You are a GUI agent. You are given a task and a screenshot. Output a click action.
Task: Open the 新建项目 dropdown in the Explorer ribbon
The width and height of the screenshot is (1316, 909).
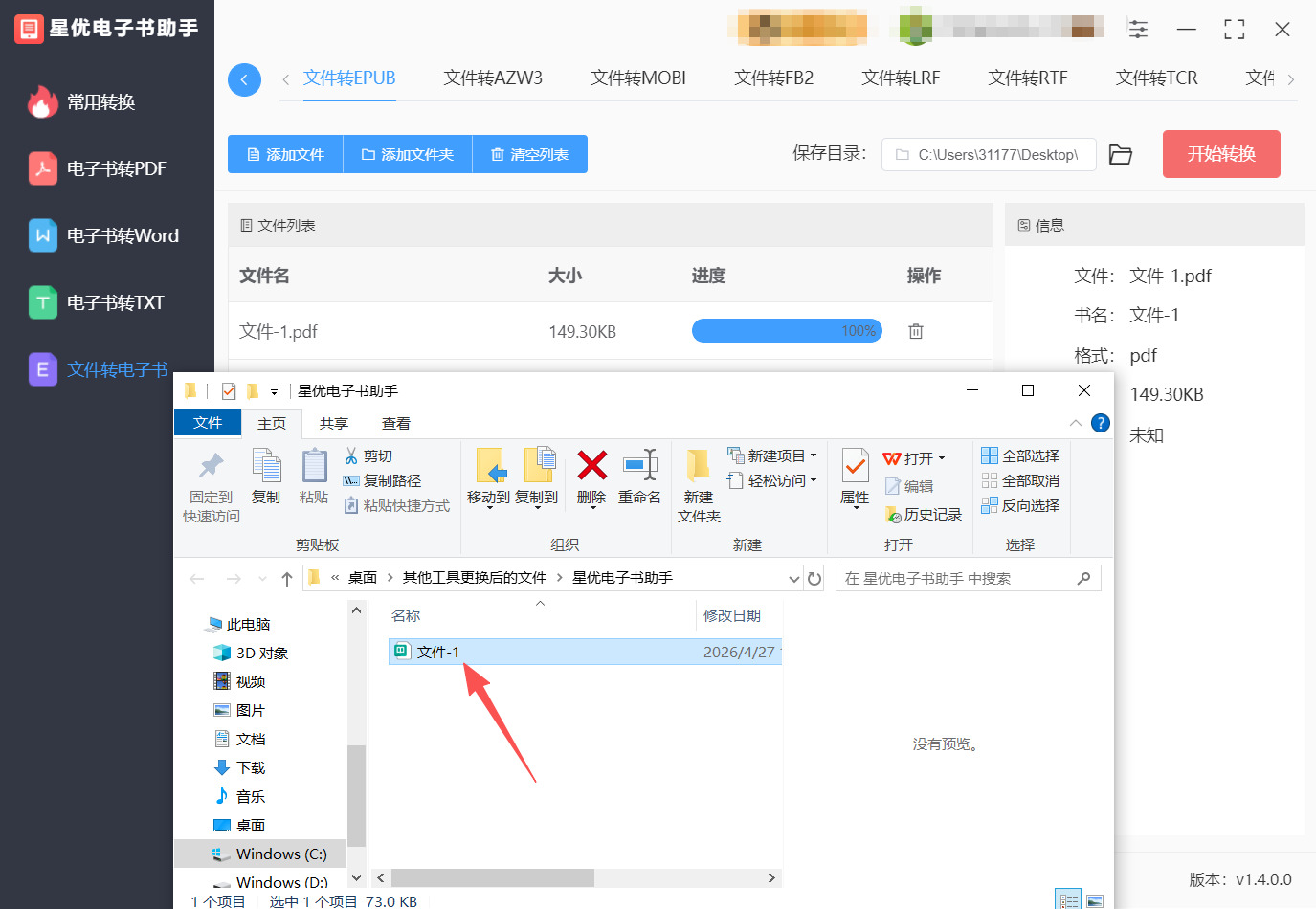[772, 455]
